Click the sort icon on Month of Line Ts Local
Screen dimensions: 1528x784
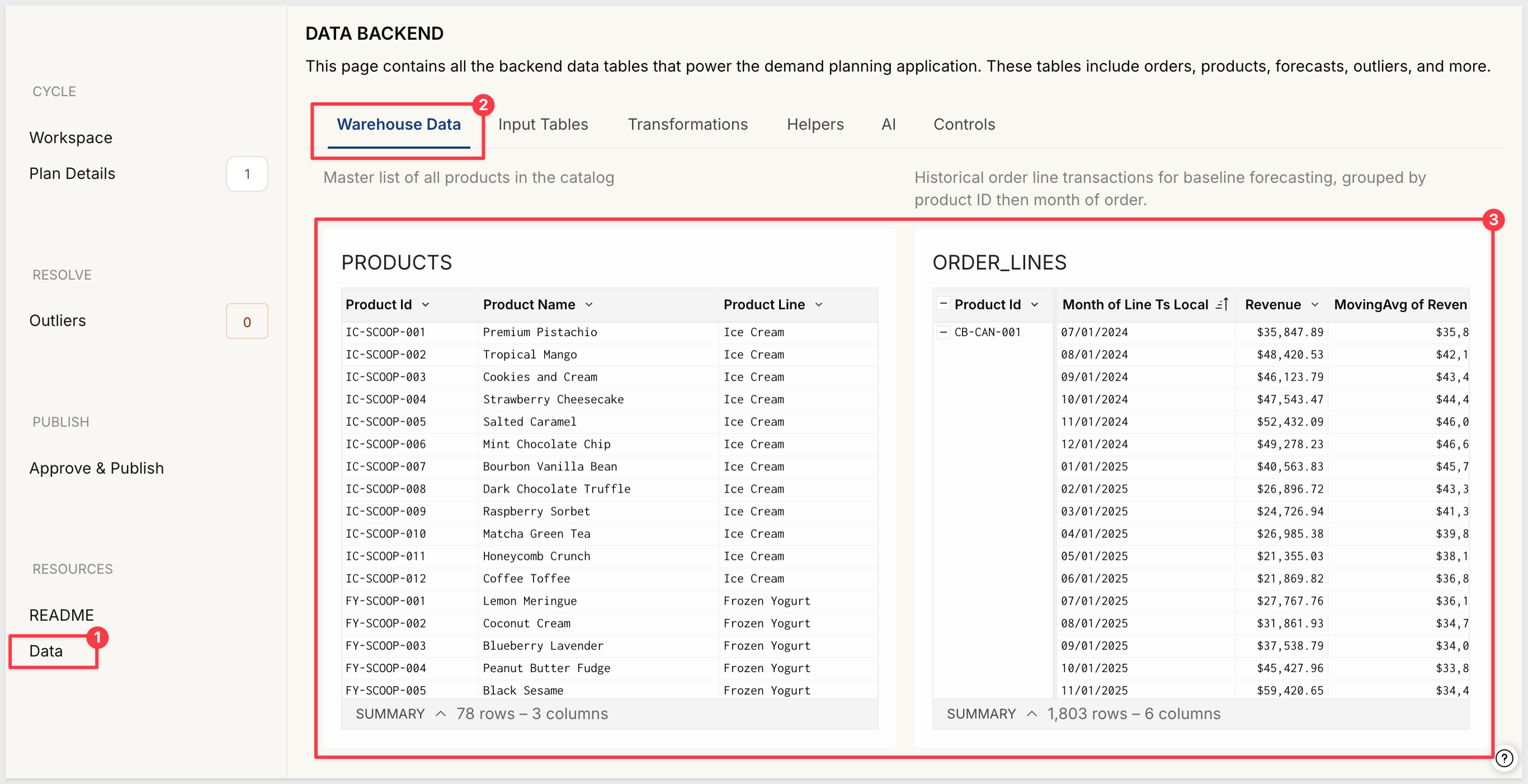1222,304
